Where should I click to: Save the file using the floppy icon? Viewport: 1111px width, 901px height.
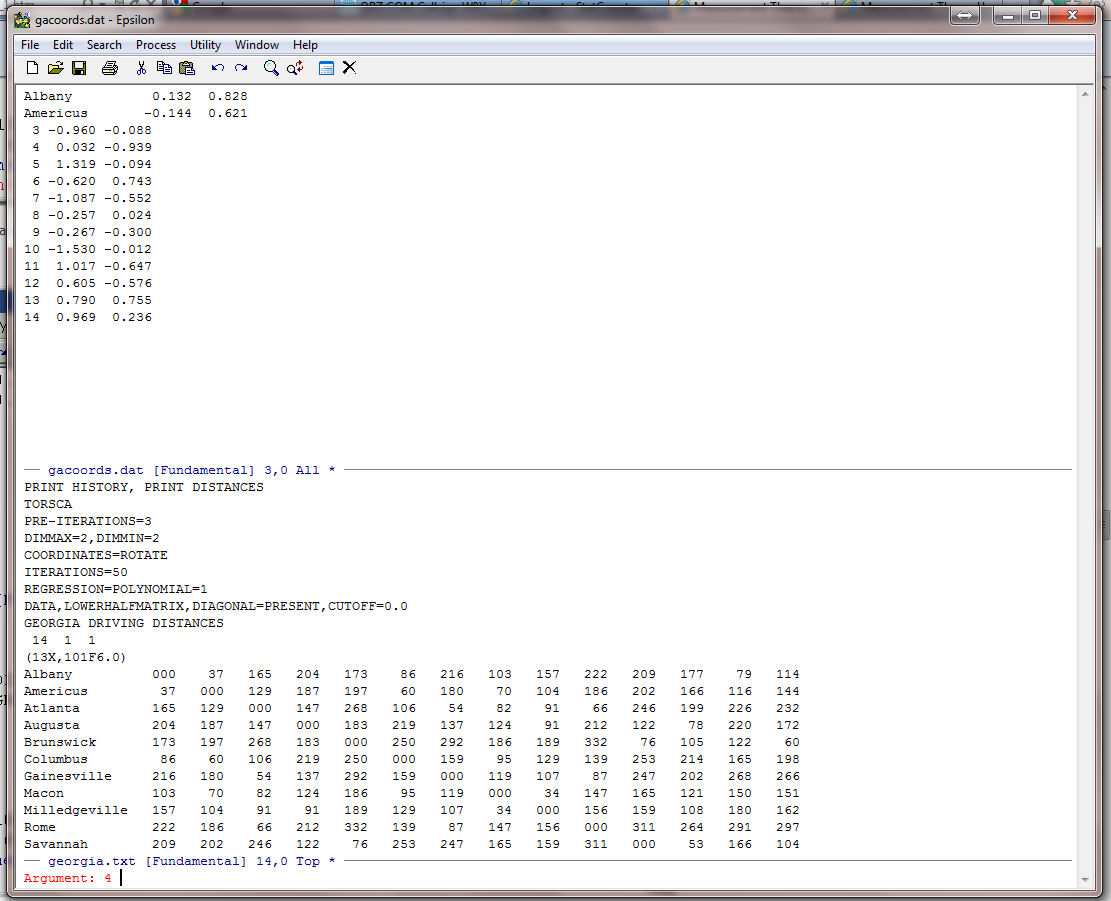79,68
